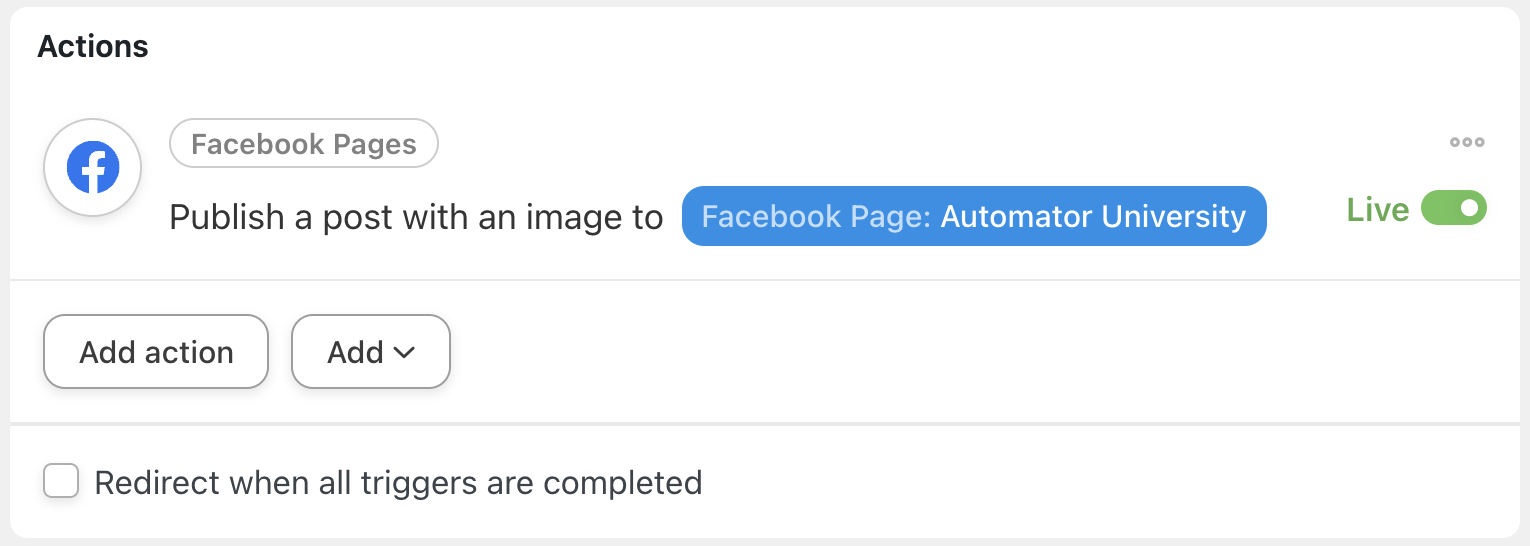Click the Actions section heading
The image size is (1530, 546).
[93, 46]
